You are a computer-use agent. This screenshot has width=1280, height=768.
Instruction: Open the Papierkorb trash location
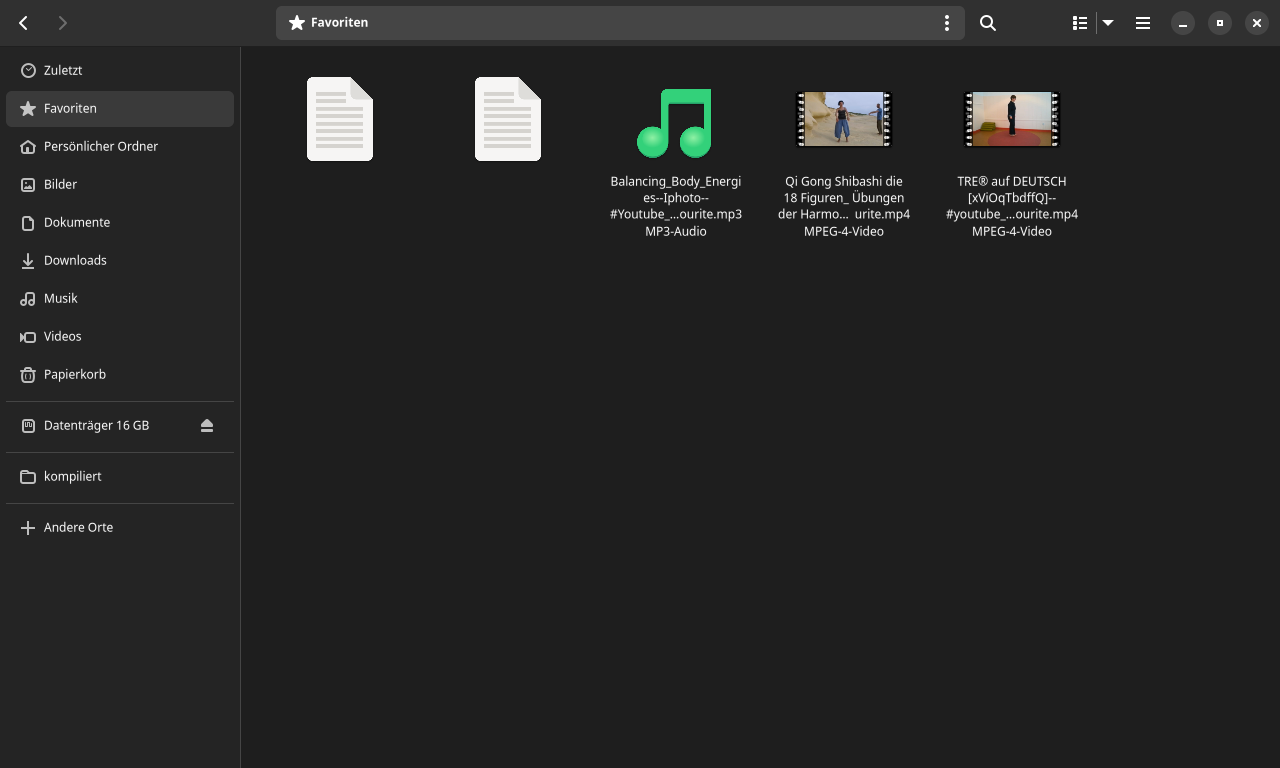74,374
